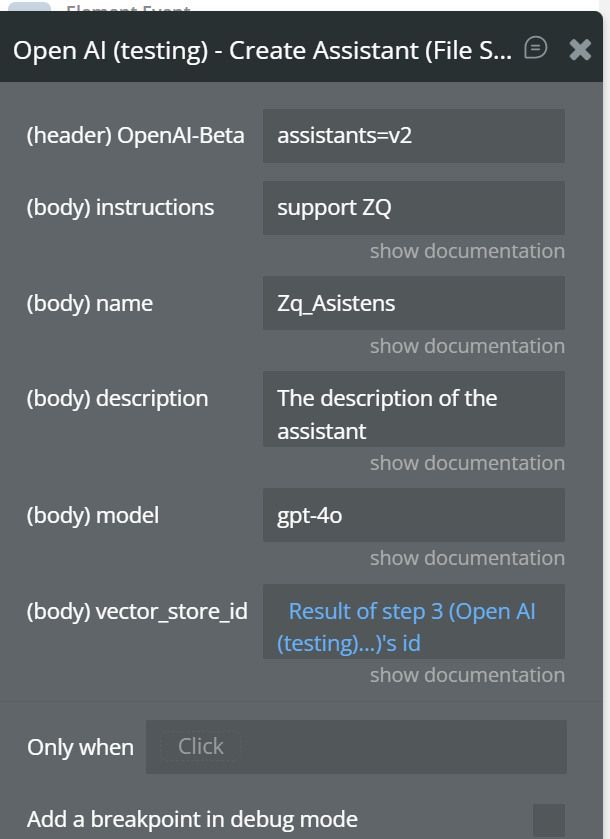The width and height of the screenshot is (610, 839).
Task: Click the Only when condition field
Action: [356, 747]
